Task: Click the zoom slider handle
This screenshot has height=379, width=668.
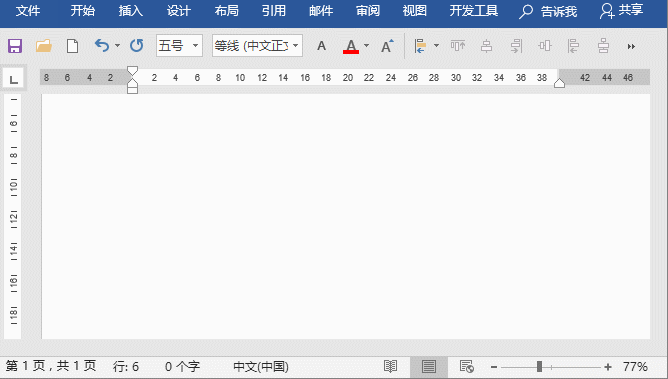Action: pos(539,367)
